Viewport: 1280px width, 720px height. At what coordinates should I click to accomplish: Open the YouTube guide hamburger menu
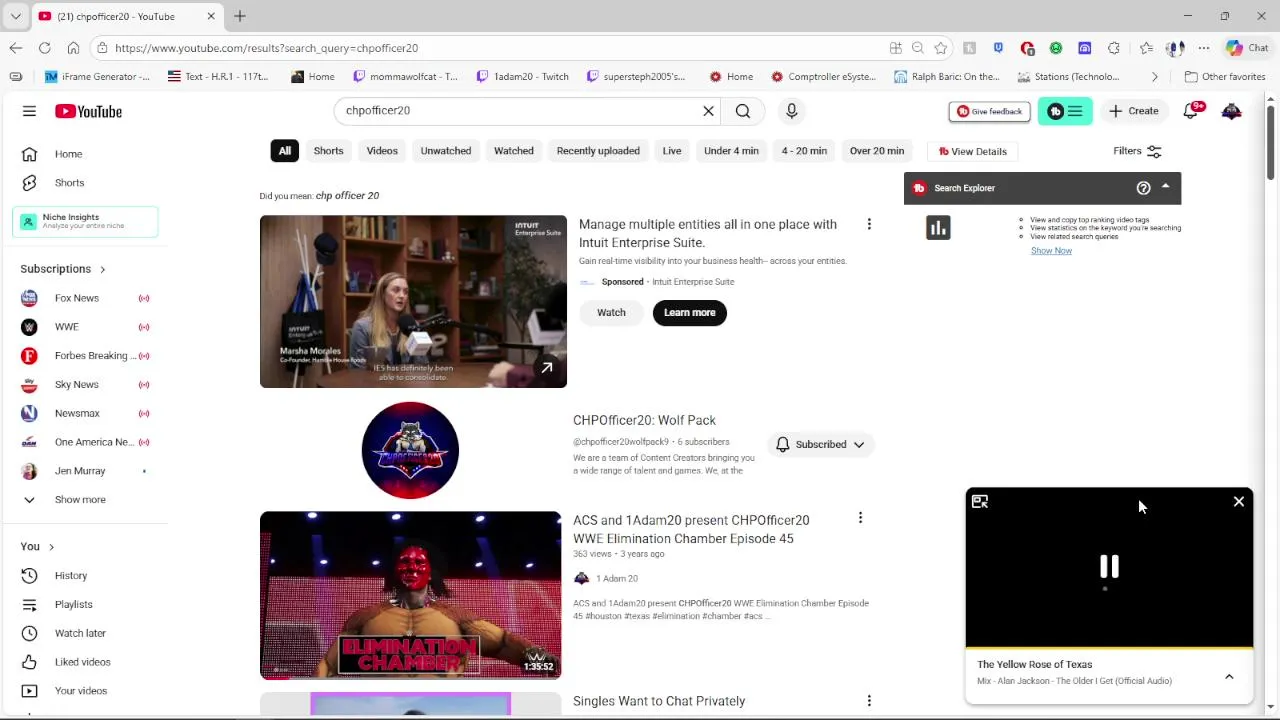29,111
